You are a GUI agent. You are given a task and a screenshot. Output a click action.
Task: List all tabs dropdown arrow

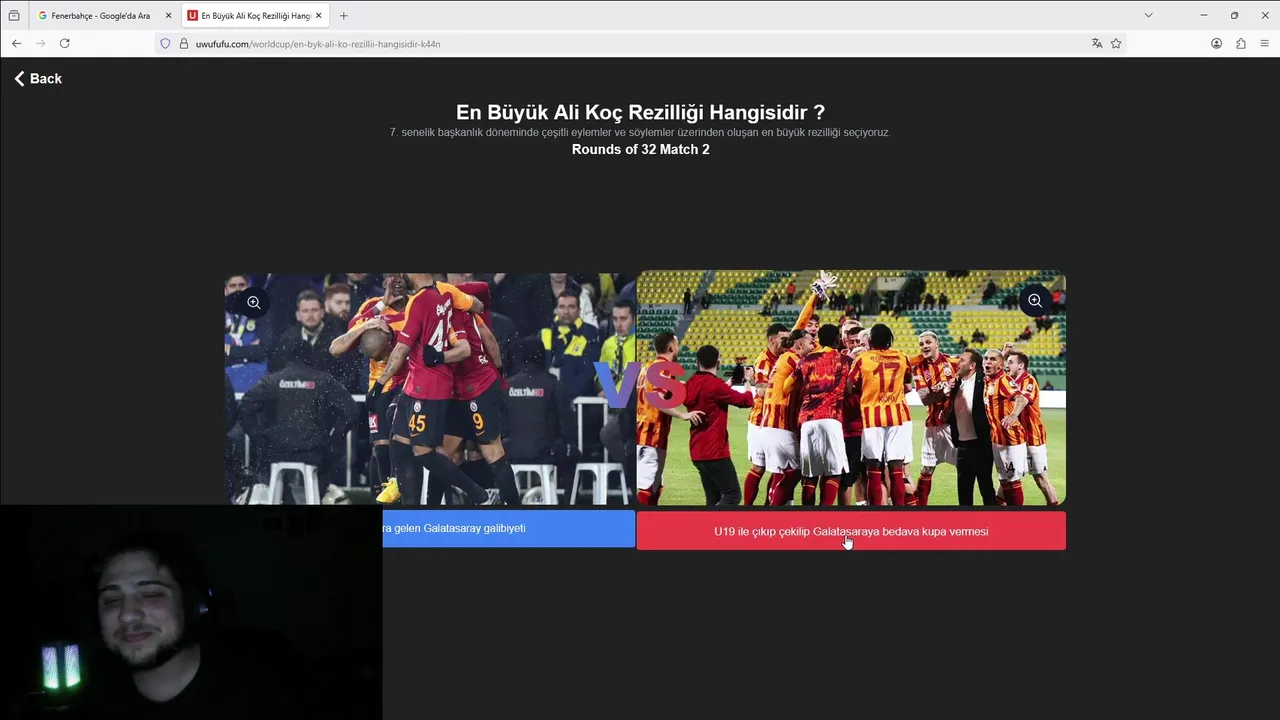(1148, 16)
